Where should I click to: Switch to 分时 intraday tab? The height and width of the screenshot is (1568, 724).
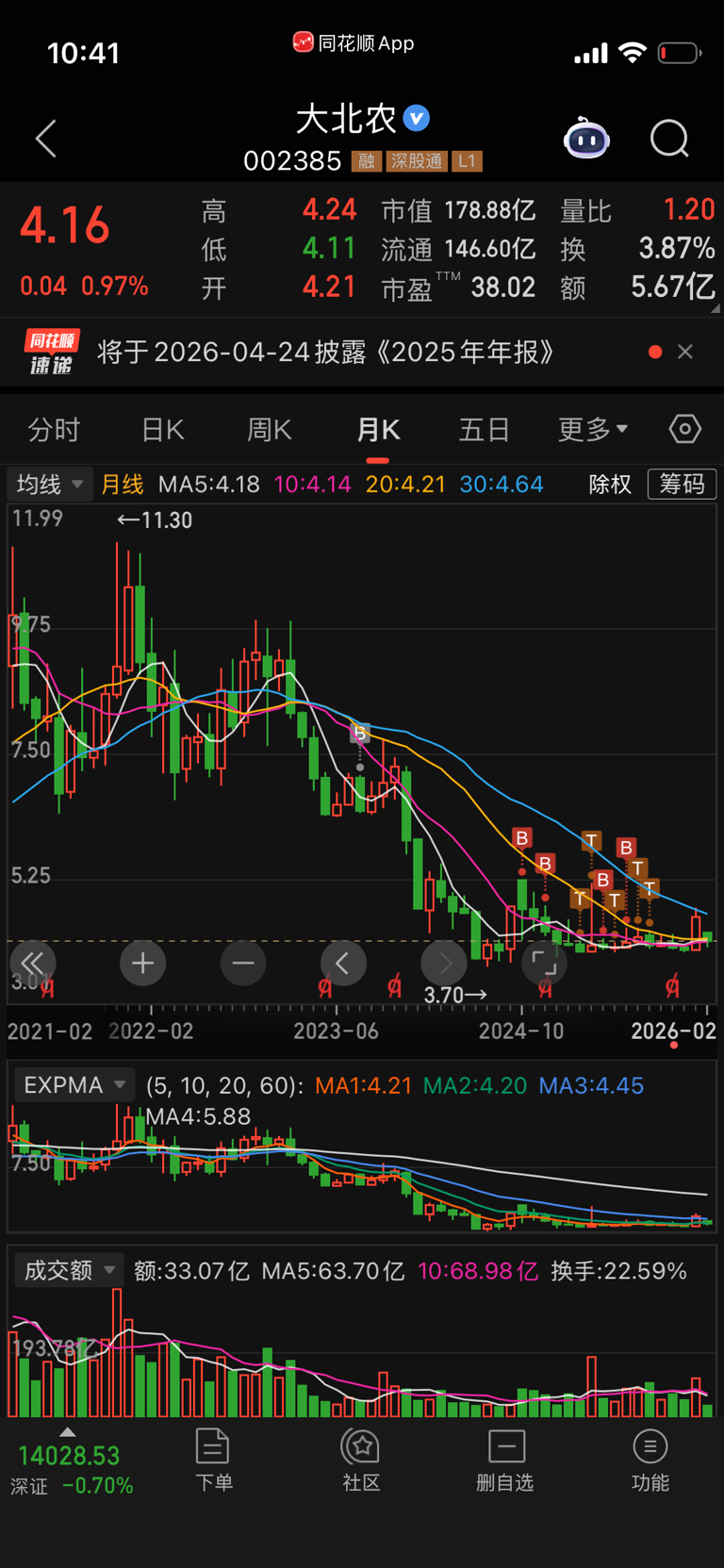[x=54, y=430]
